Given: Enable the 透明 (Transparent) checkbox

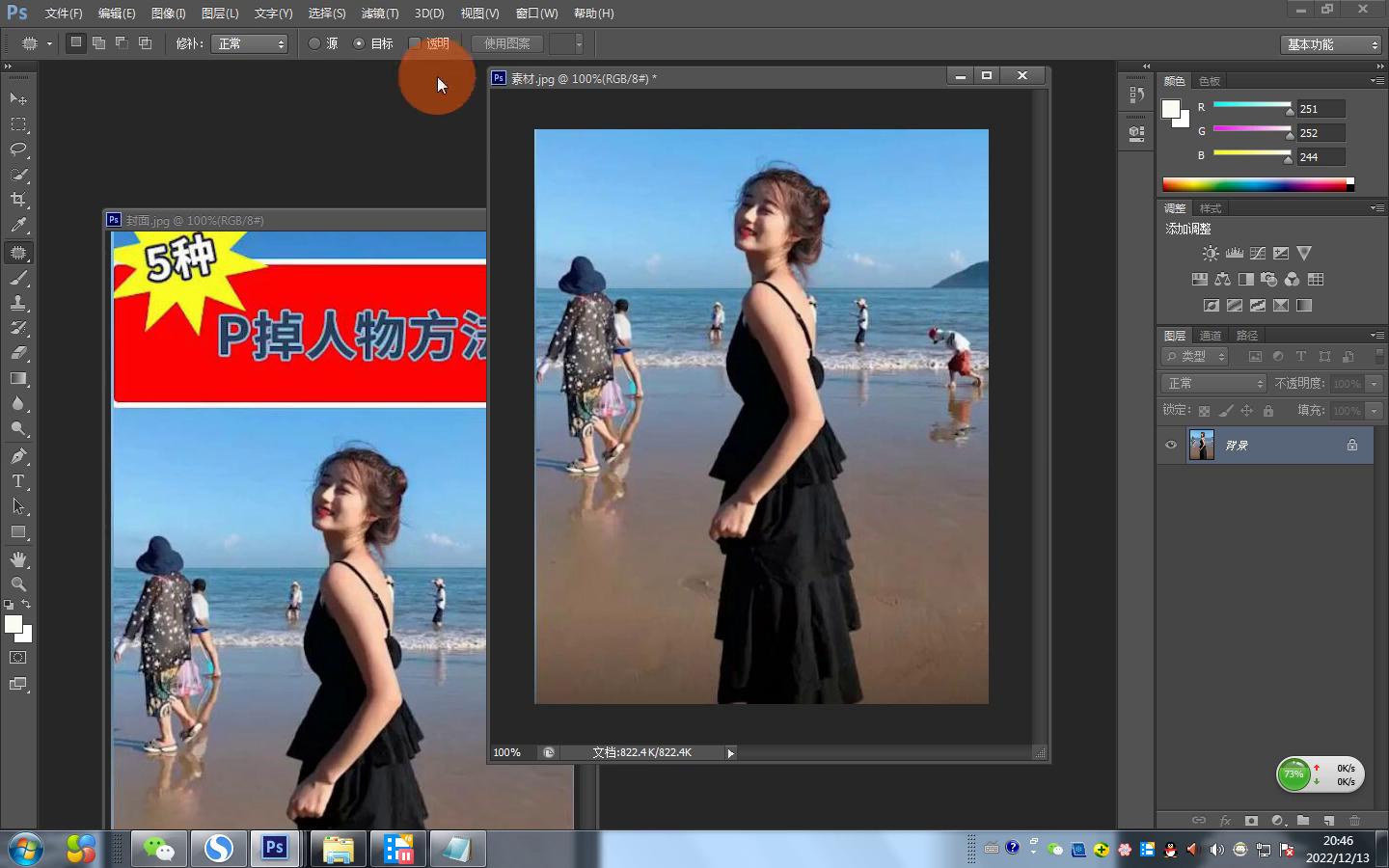Looking at the screenshot, I should coord(415,43).
